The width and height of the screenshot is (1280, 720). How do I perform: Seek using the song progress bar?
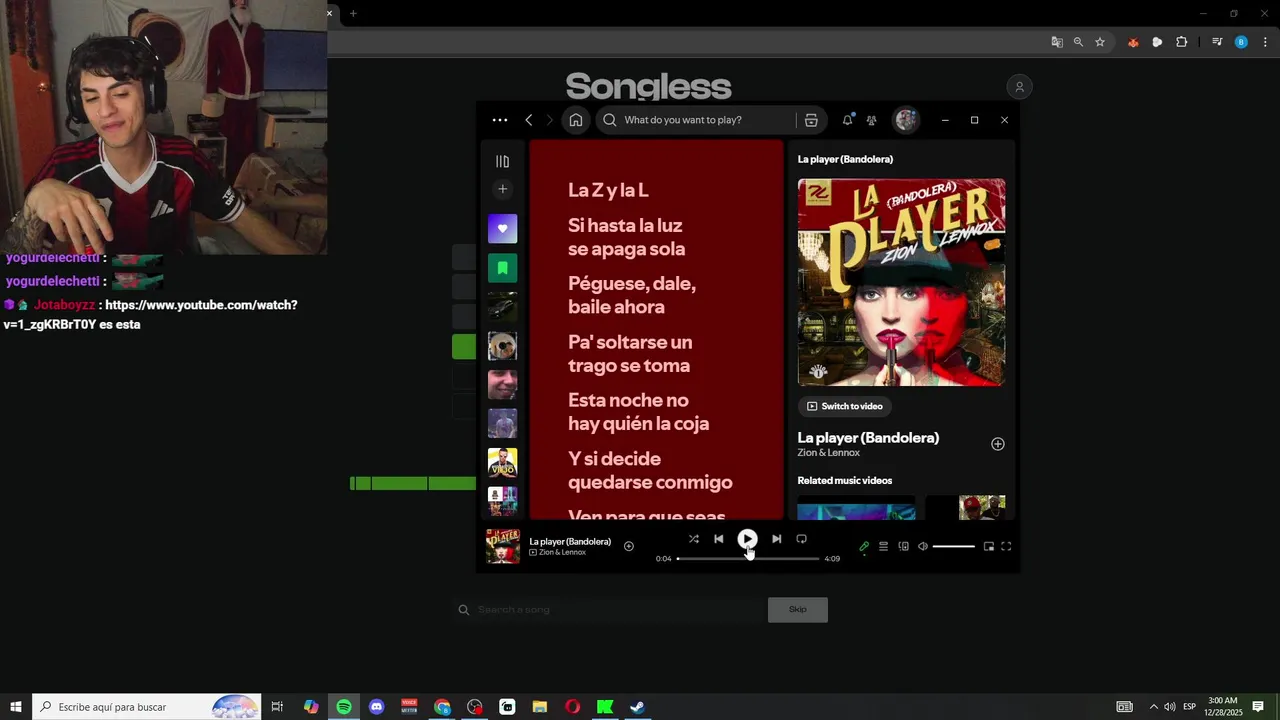pos(748,559)
